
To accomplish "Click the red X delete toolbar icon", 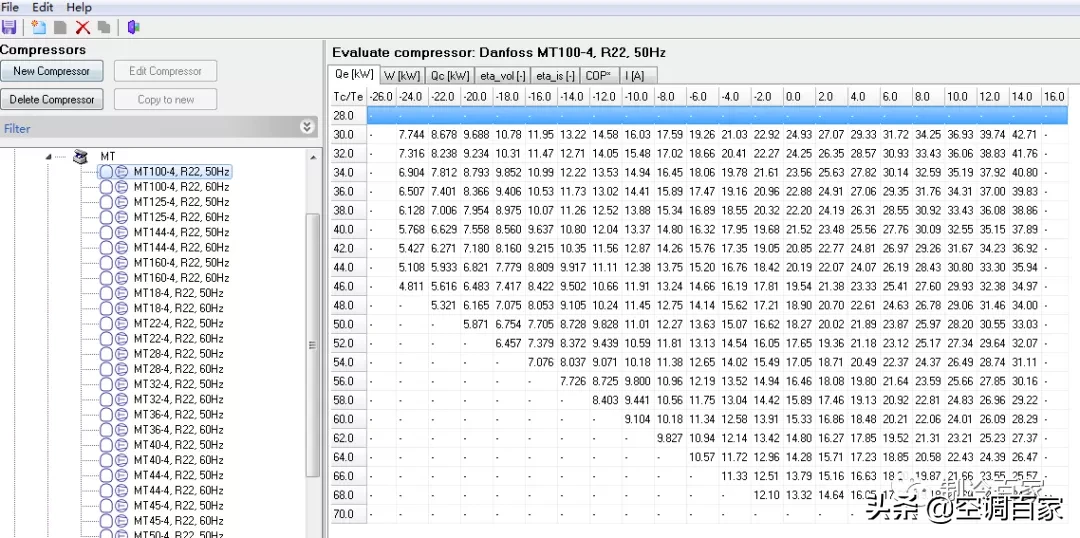I will click(83, 28).
